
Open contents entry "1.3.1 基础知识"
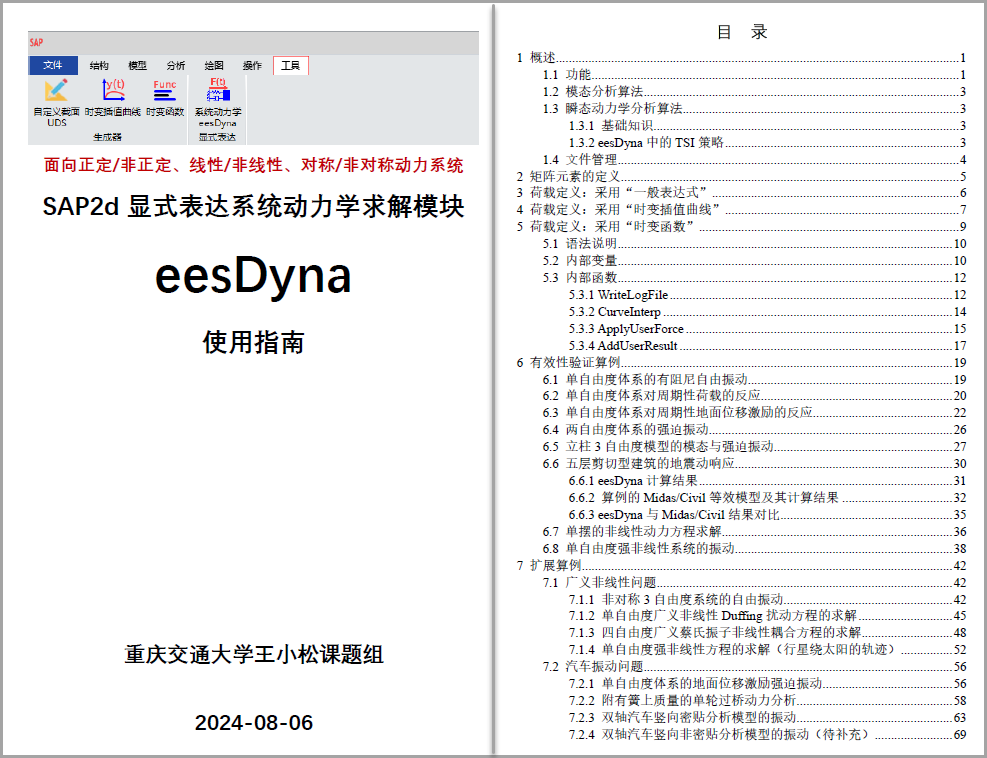768,126
